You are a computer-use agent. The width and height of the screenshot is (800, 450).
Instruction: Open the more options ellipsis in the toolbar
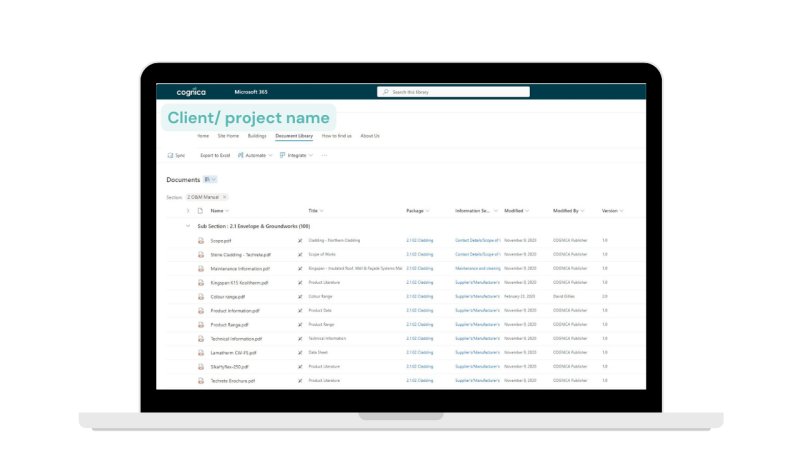click(324, 155)
